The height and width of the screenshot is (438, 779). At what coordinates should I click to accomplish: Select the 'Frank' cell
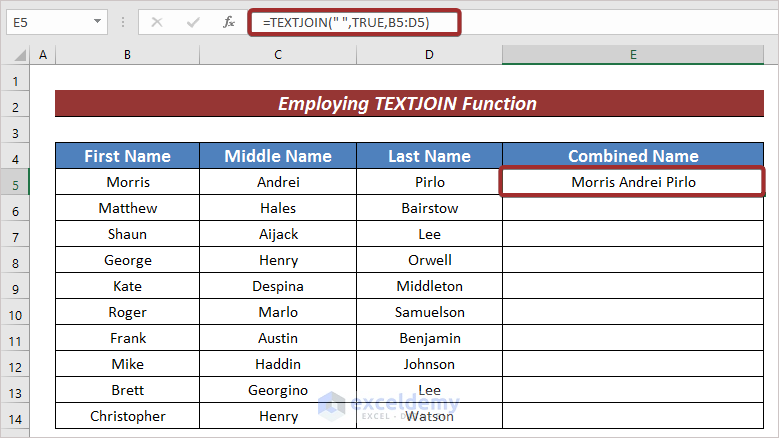pos(127,338)
